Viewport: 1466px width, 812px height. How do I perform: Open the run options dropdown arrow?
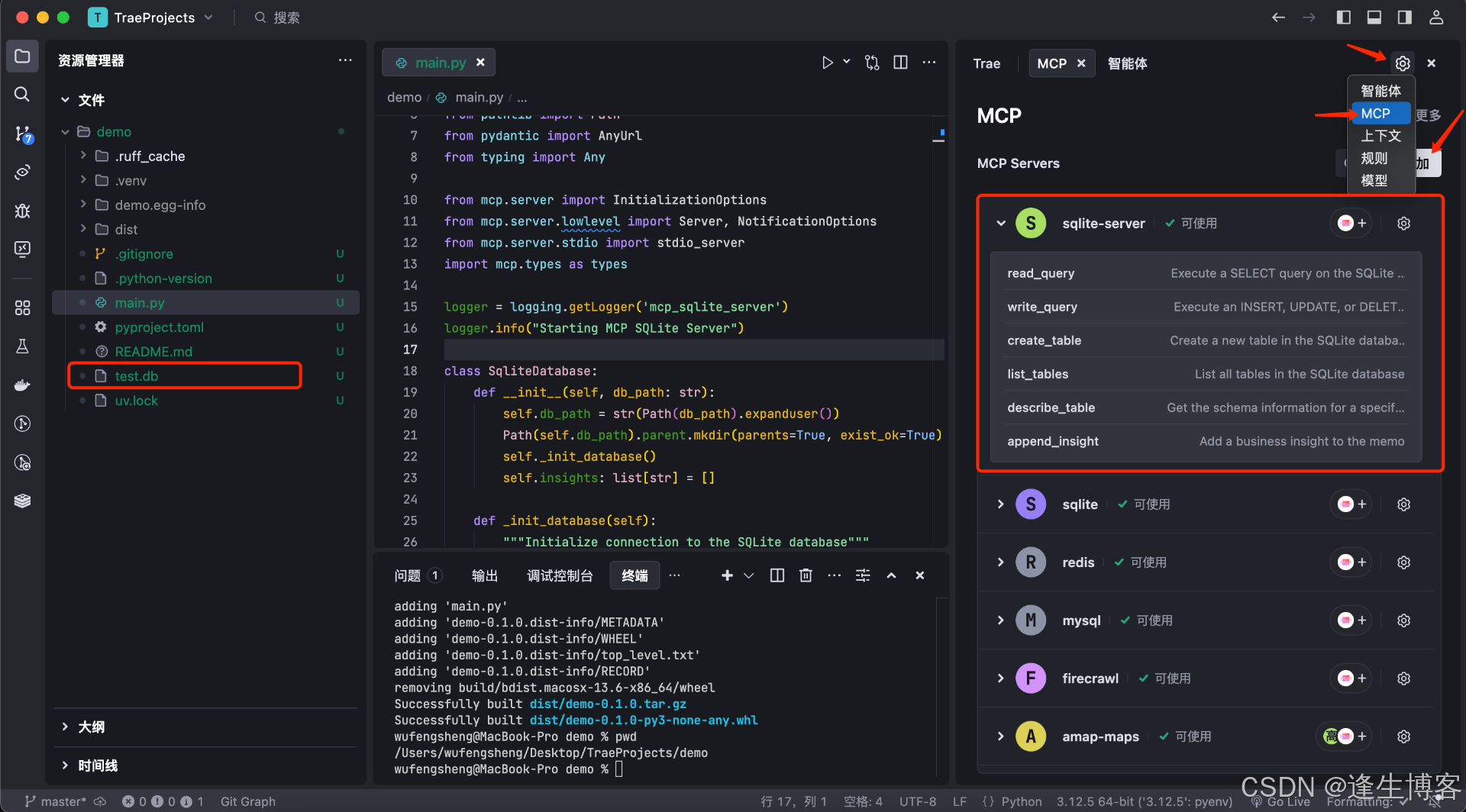click(x=847, y=62)
